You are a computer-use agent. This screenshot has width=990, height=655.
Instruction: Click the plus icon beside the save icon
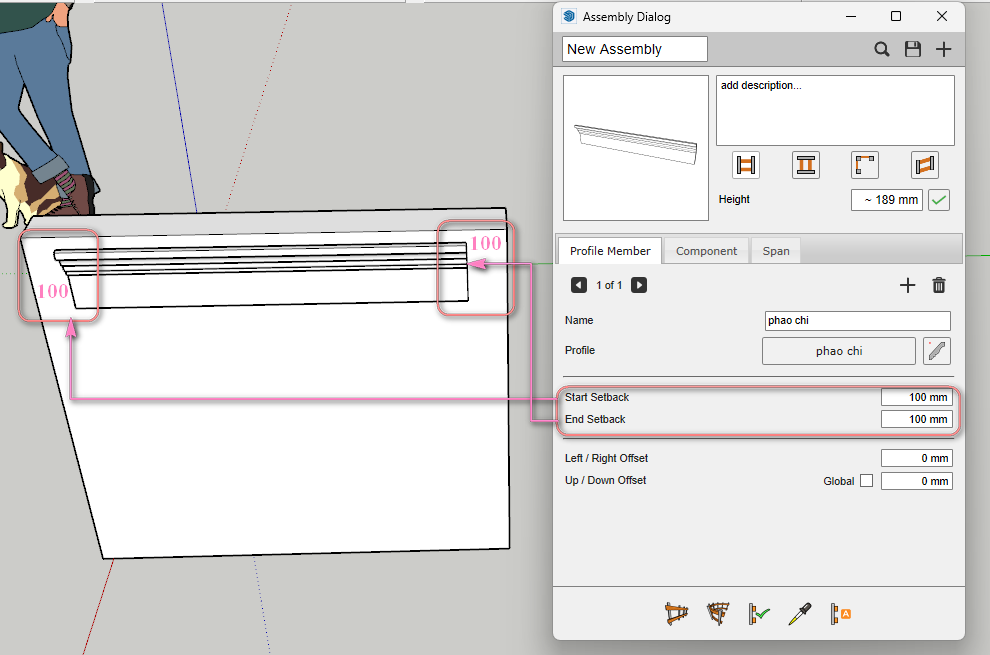[943, 49]
